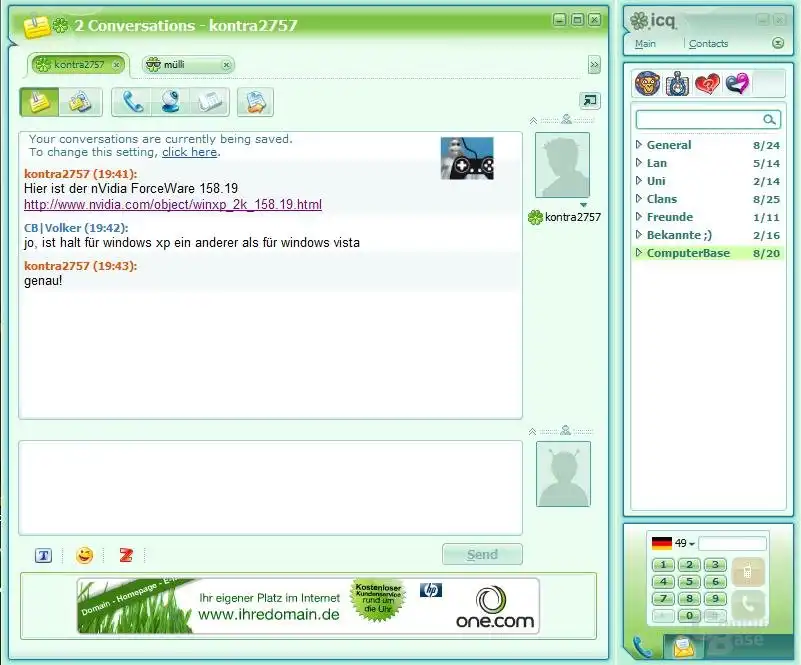The image size is (801, 665).
Task: Start a voice call with the phone icon
Action: tap(133, 102)
